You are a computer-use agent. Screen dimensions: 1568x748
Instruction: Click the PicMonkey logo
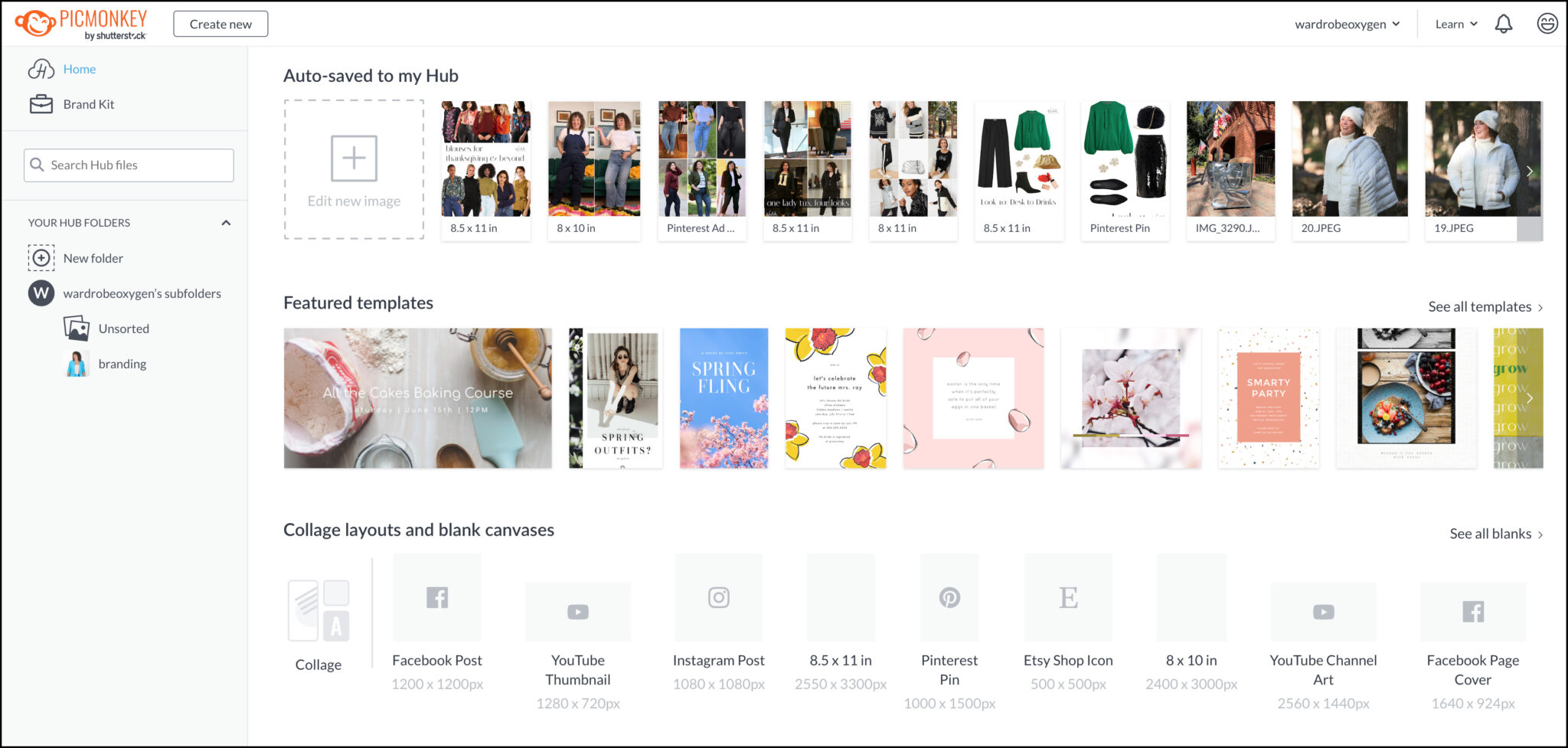tap(81, 24)
